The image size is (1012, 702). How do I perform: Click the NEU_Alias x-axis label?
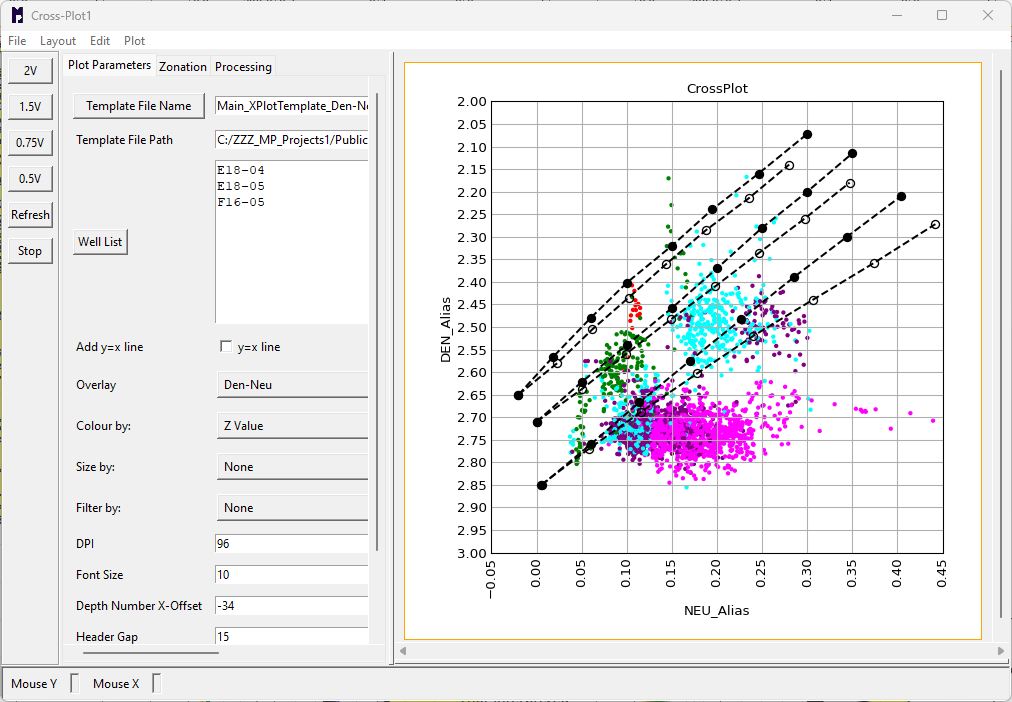[716, 610]
